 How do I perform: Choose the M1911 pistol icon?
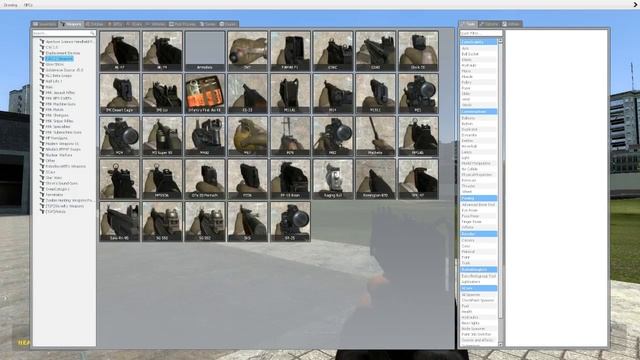[x=376, y=93]
